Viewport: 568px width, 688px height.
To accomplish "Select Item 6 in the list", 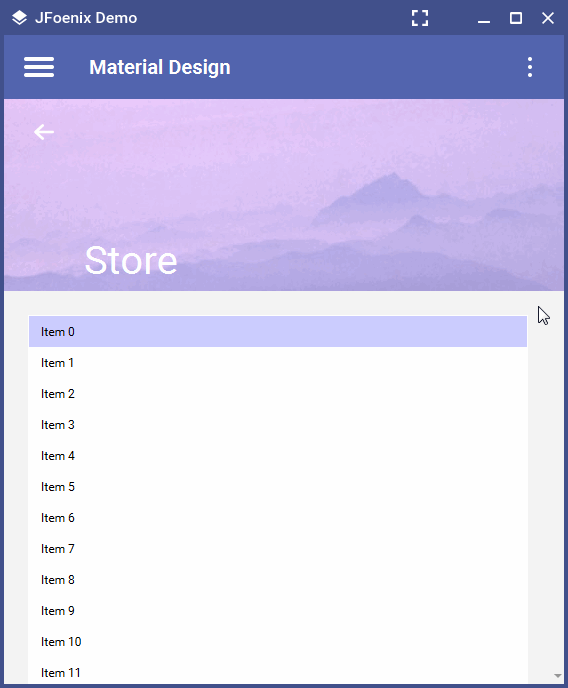I will click(278, 518).
